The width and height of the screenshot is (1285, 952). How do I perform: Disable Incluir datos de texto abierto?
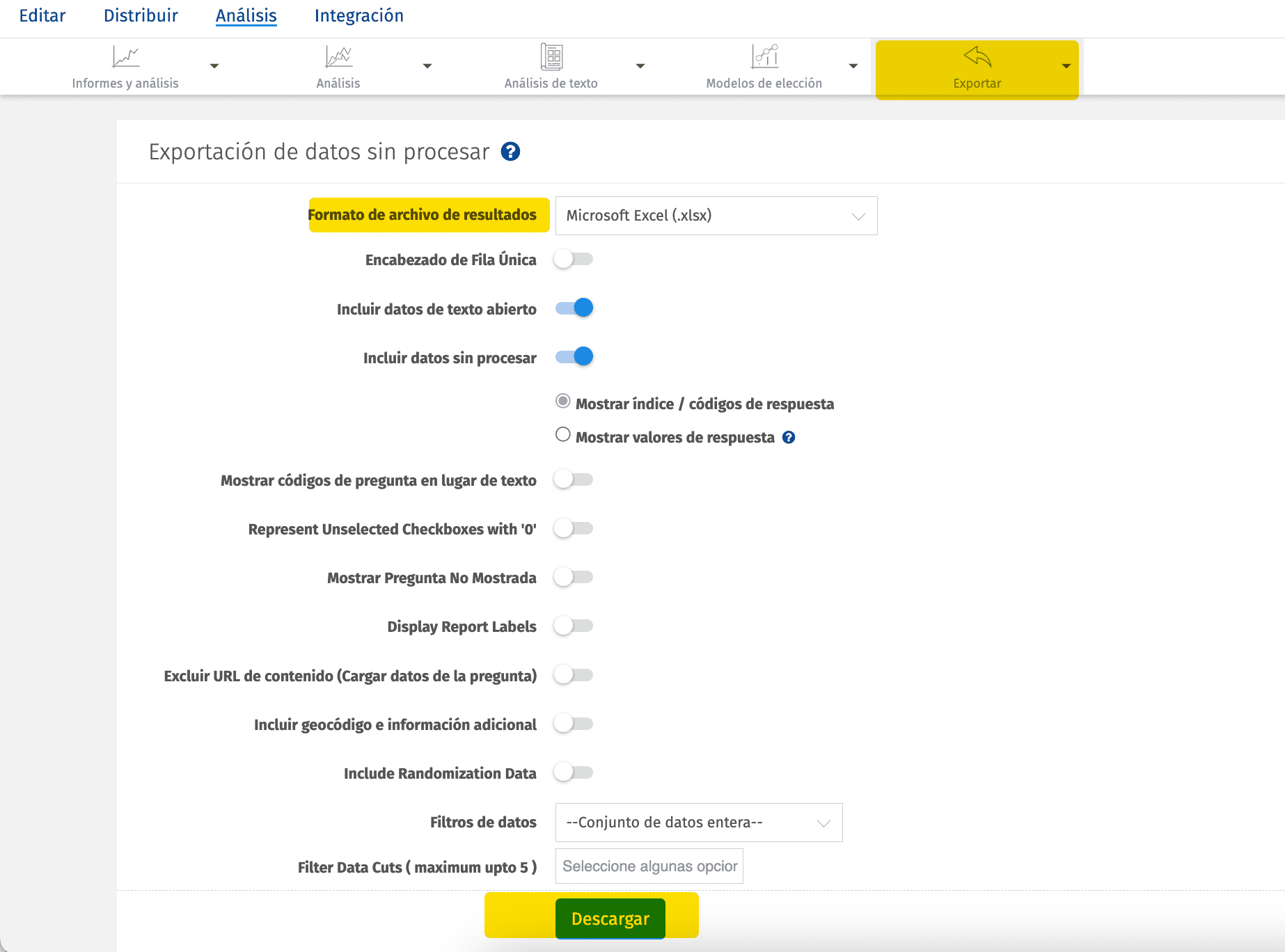573,308
